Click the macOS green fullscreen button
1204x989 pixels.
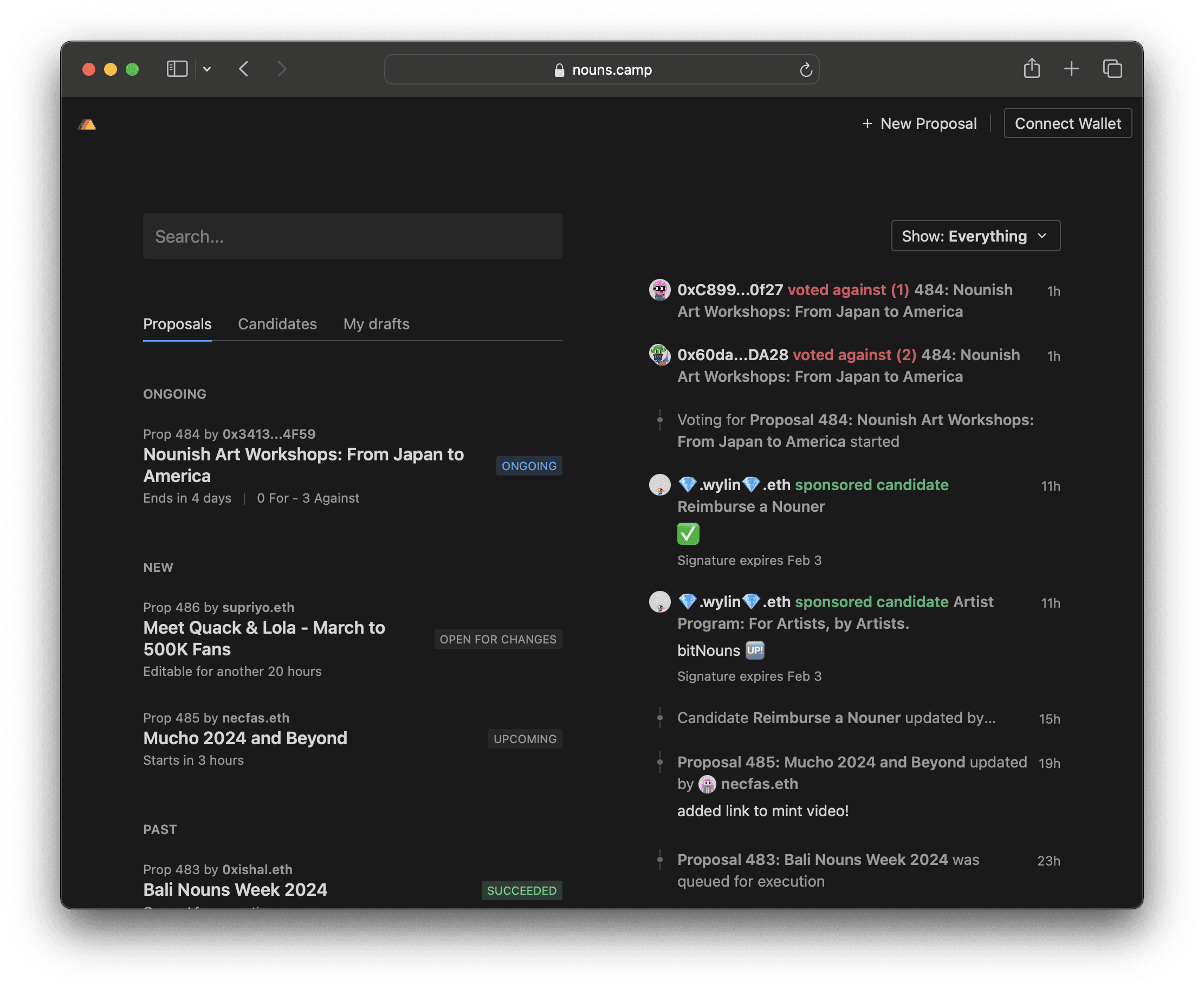(132, 69)
